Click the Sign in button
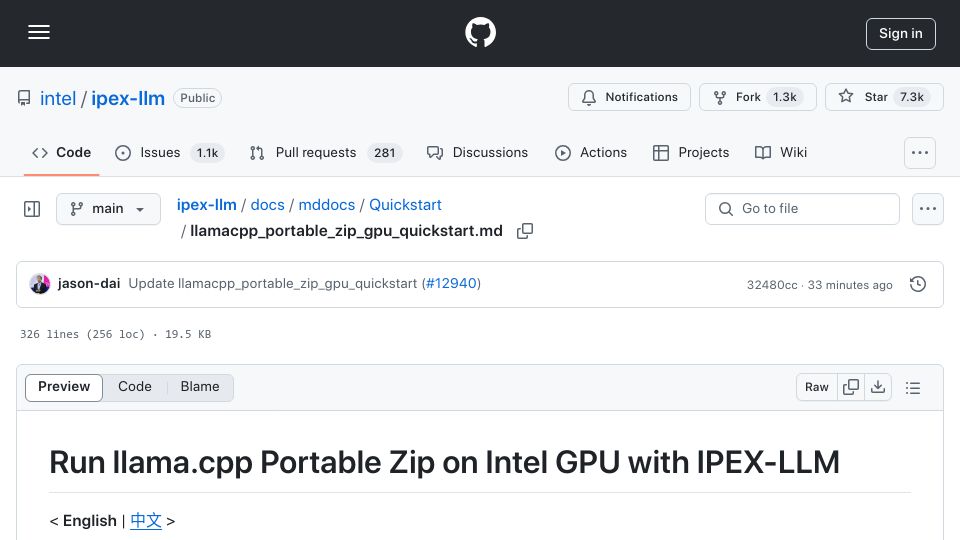This screenshot has height=540, width=960. pyautogui.click(x=901, y=34)
